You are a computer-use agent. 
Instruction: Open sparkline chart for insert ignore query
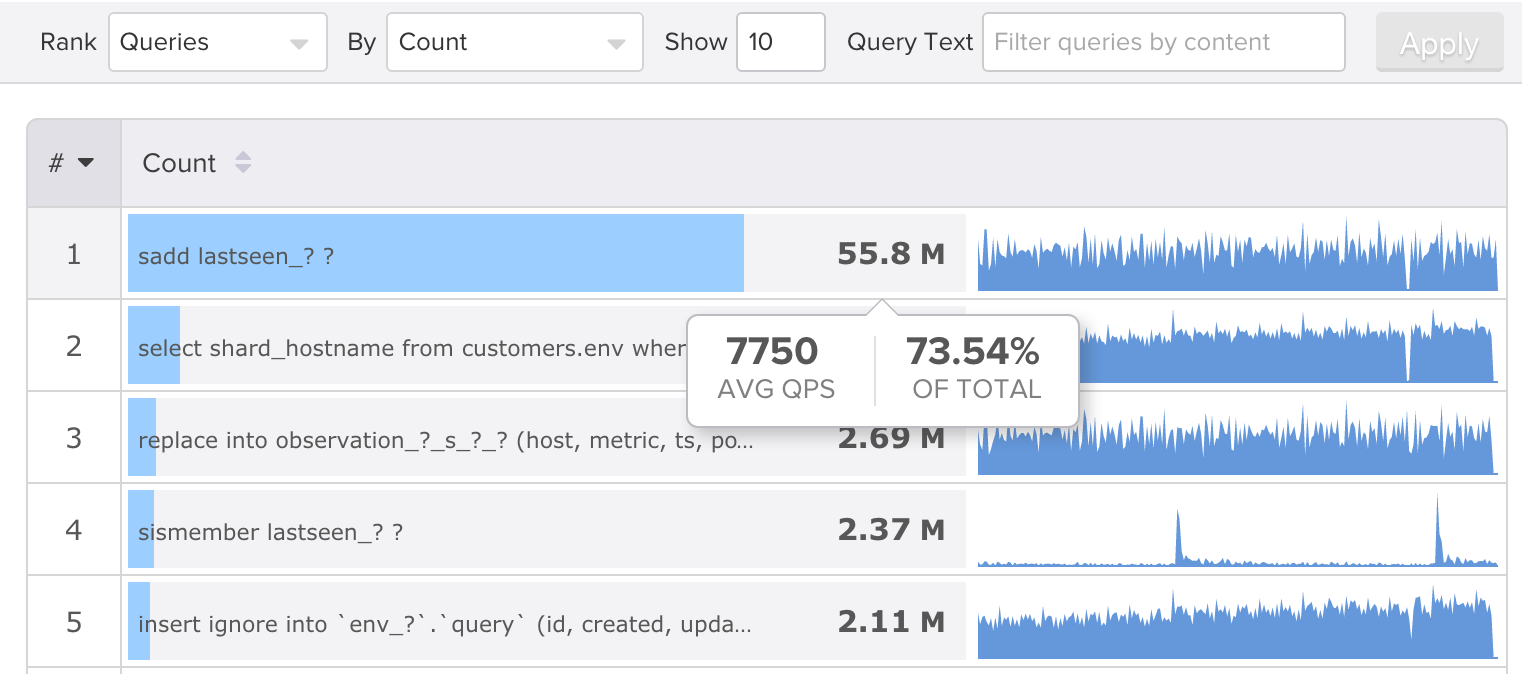[1238, 622]
